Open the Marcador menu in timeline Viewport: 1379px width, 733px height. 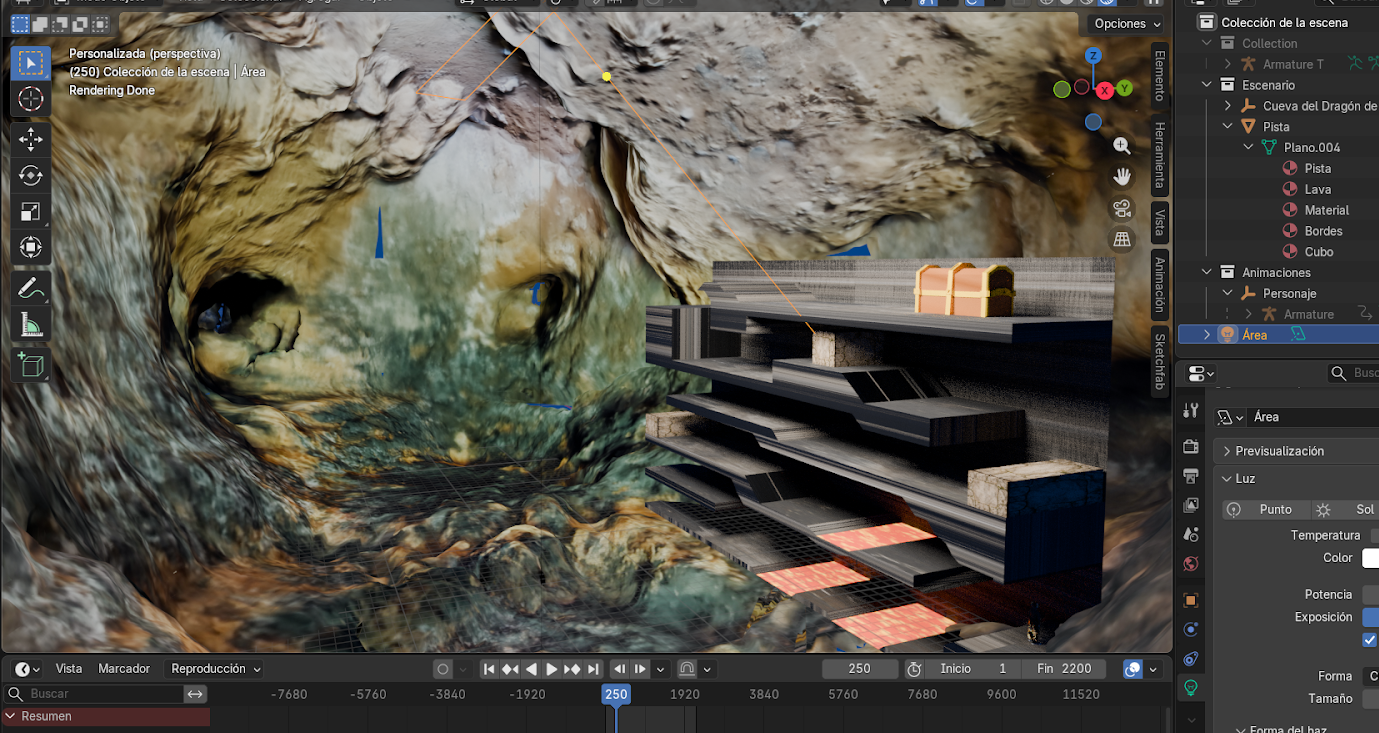click(124, 669)
